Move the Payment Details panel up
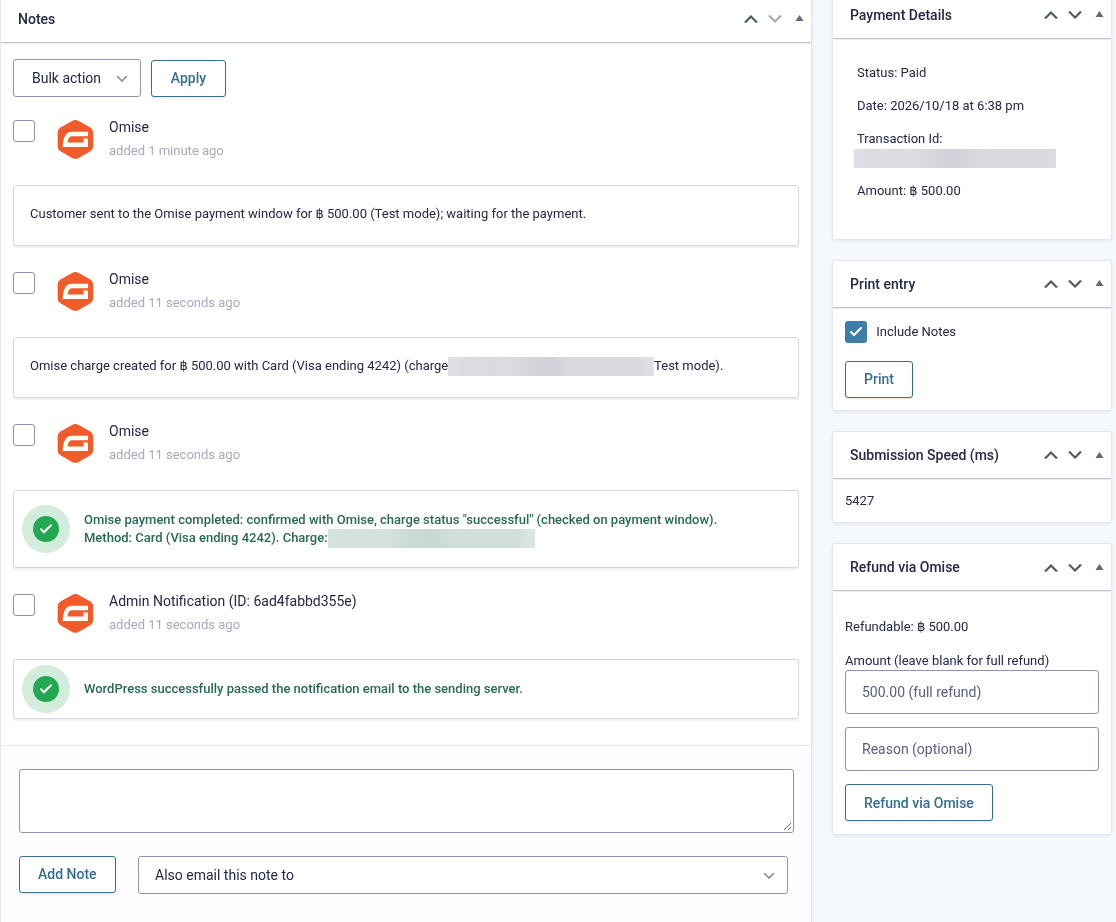1116x922 pixels. (1051, 15)
